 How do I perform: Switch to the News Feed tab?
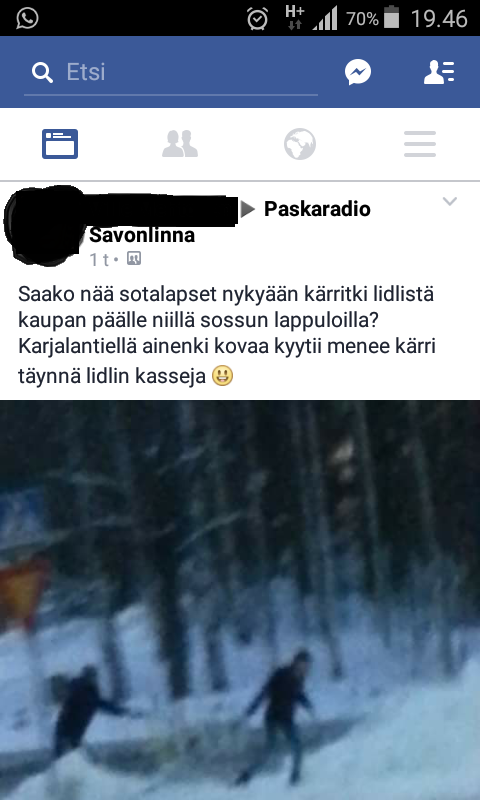(x=60, y=144)
